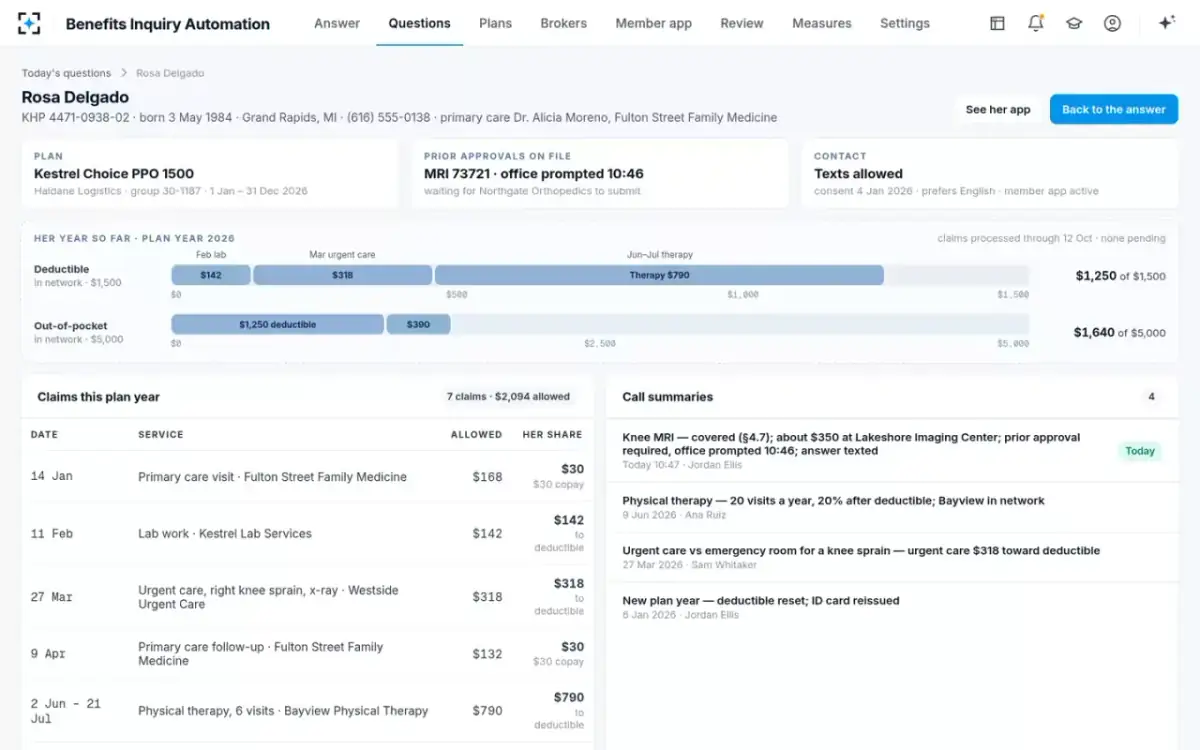Click the SERVICE column header
This screenshot has width=1200, height=750.
point(161,435)
